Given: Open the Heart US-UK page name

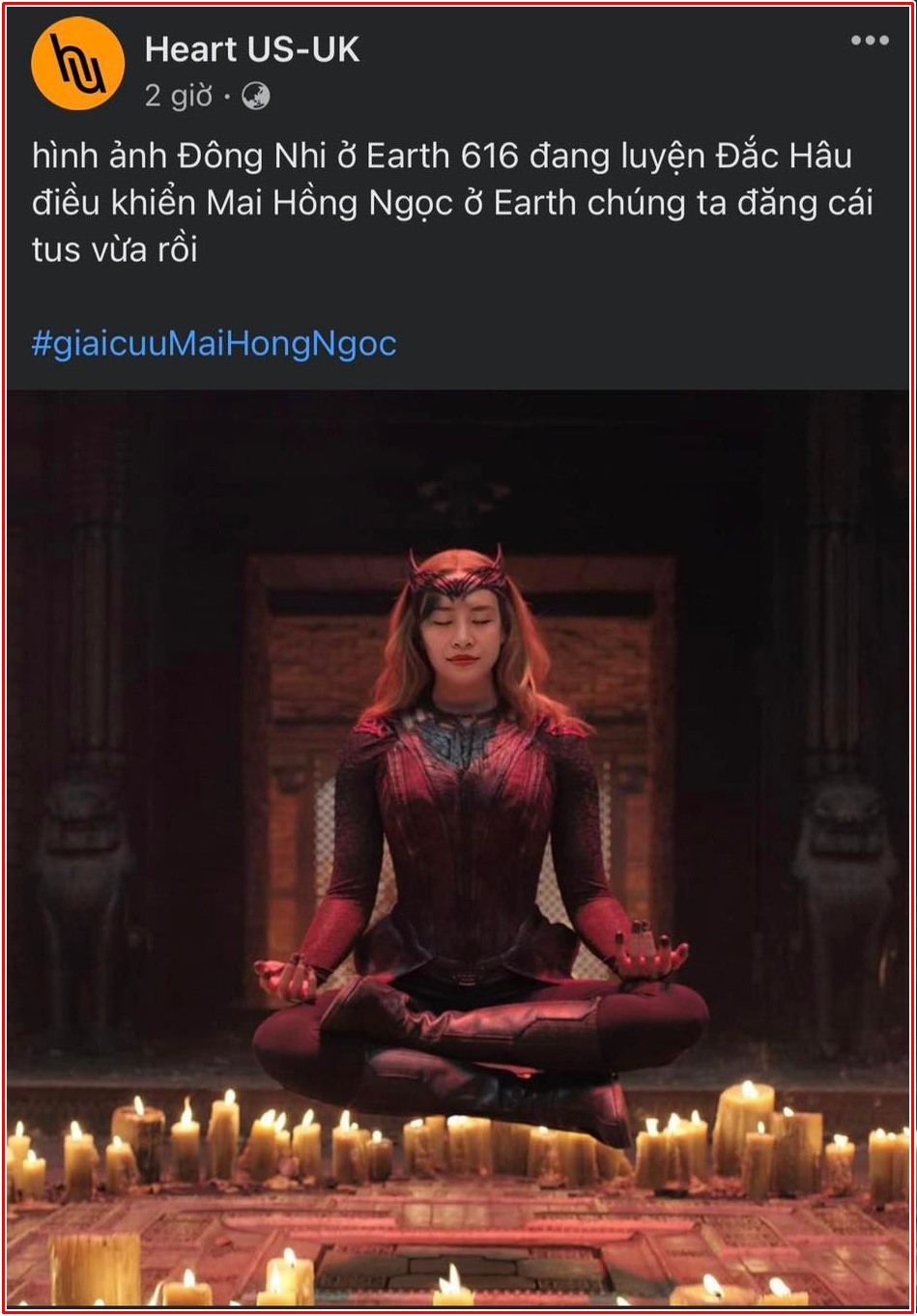Looking at the screenshot, I should pyautogui.click(x=252, y=50).
